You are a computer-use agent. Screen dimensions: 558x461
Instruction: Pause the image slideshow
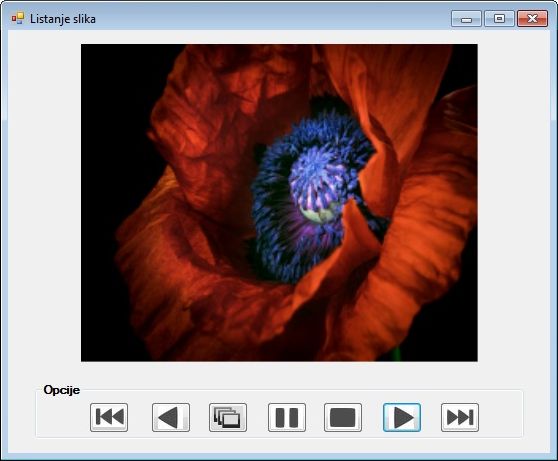pyautogui.click(x=287, y=417)
